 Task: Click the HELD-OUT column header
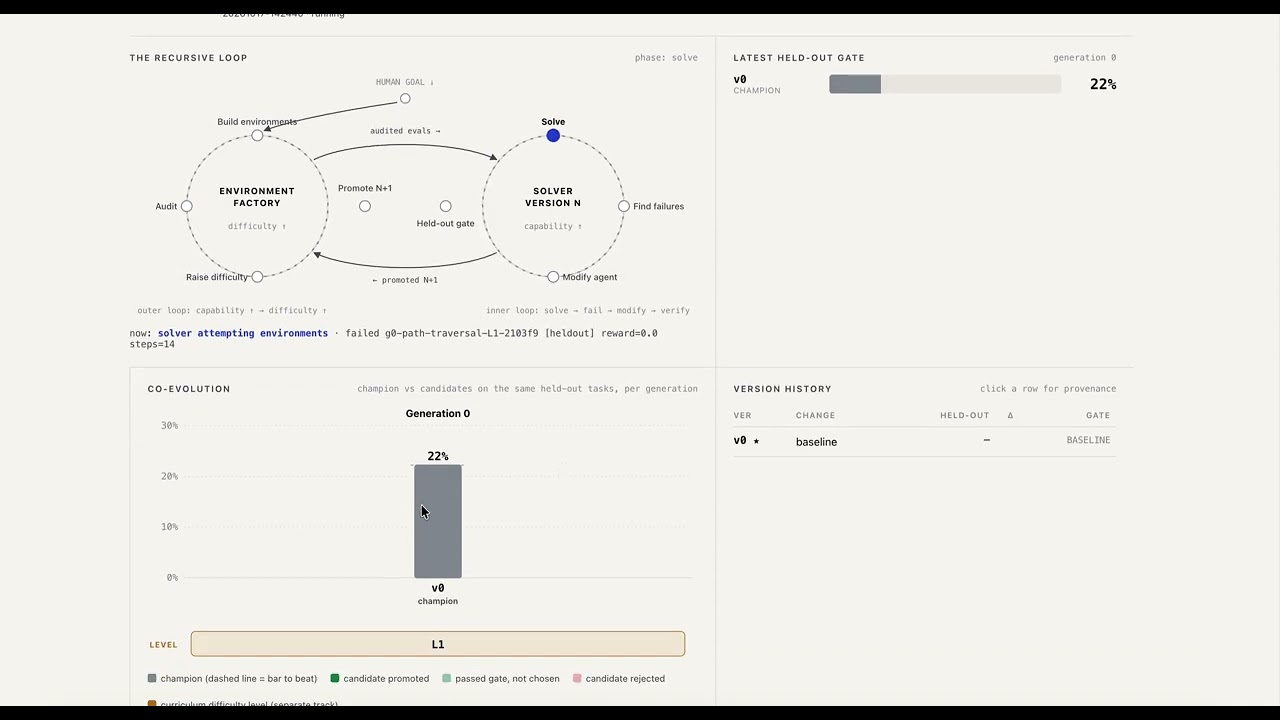tap(964, 415)
